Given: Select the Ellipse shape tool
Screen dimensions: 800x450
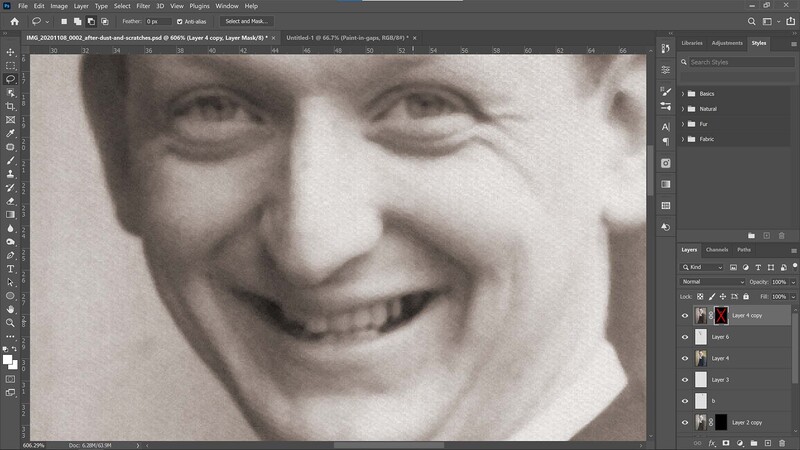Looking at the screenshot, I should 10,295.
